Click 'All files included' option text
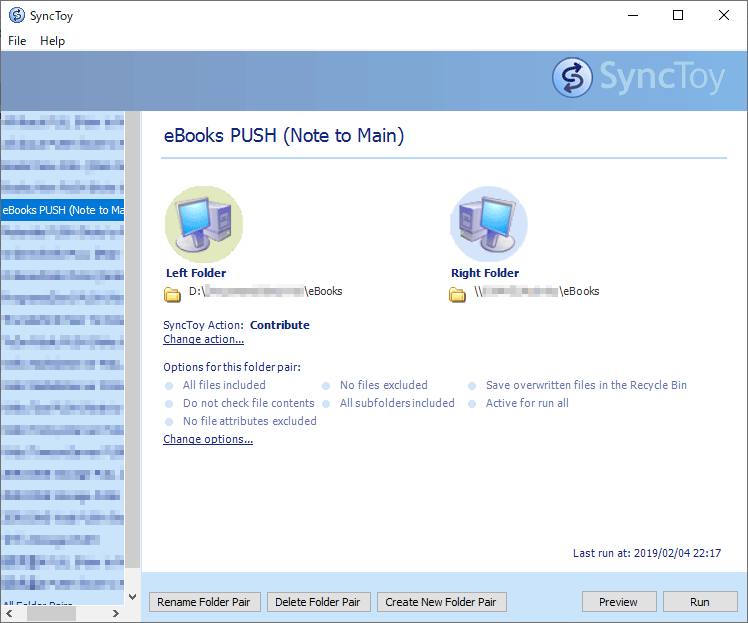The width and height of the screenshot is (748, 623). (224, 385)
